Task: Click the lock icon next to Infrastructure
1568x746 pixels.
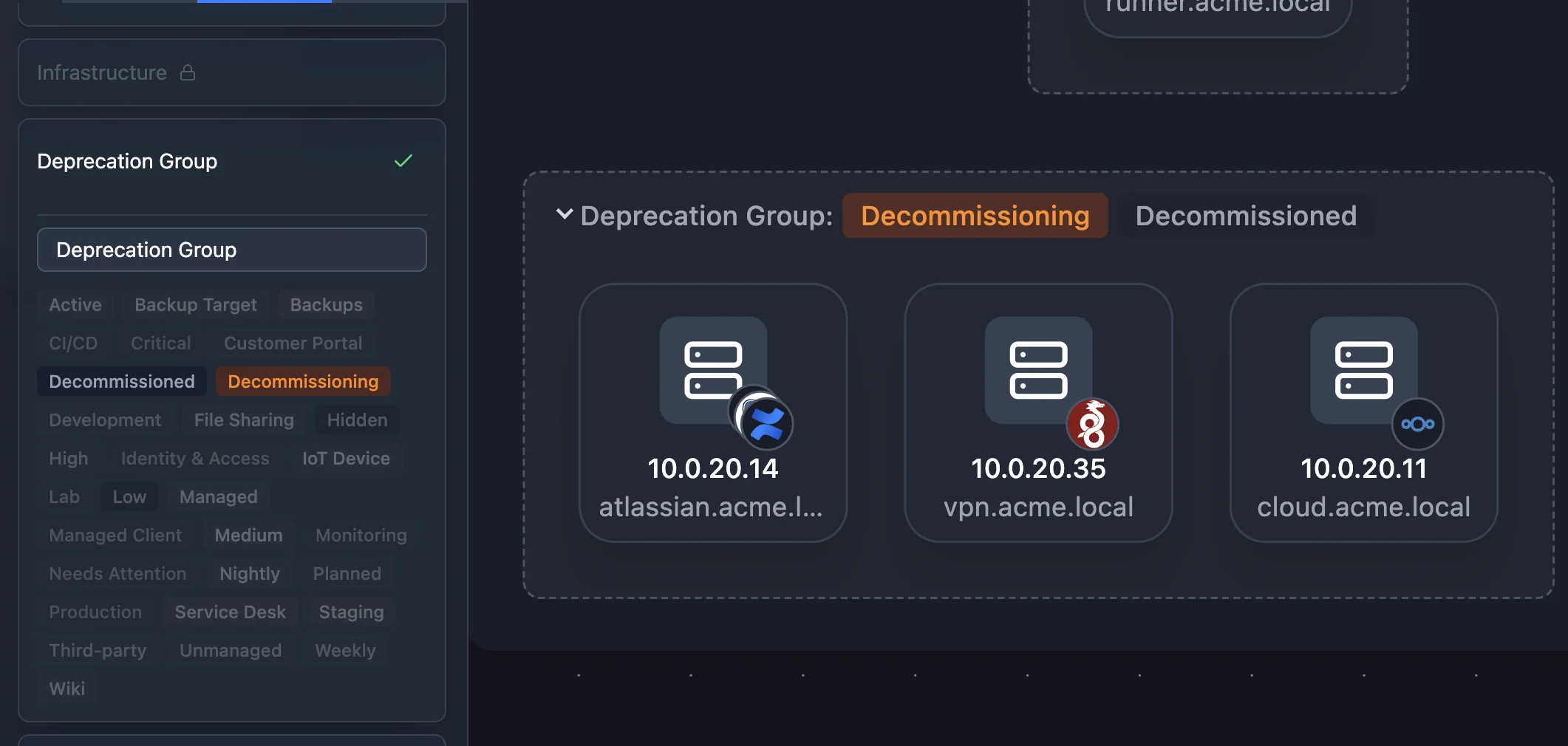Action: [x=188, y=72]
